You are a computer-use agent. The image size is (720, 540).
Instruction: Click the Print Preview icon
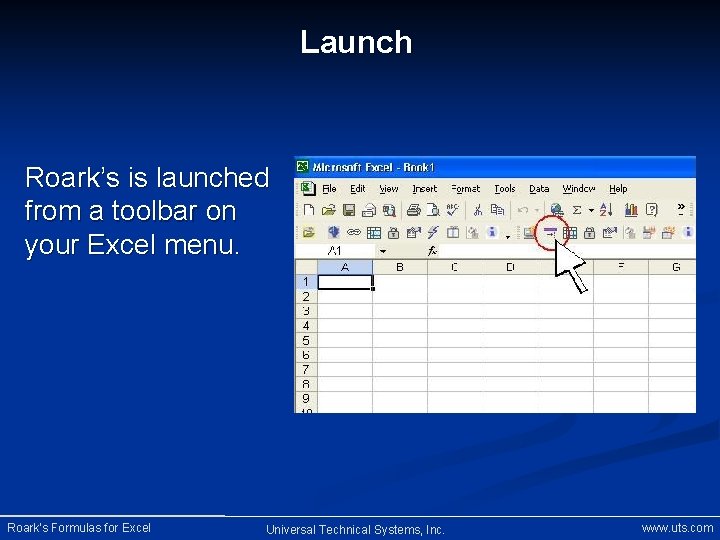click(x=433, y=210)
